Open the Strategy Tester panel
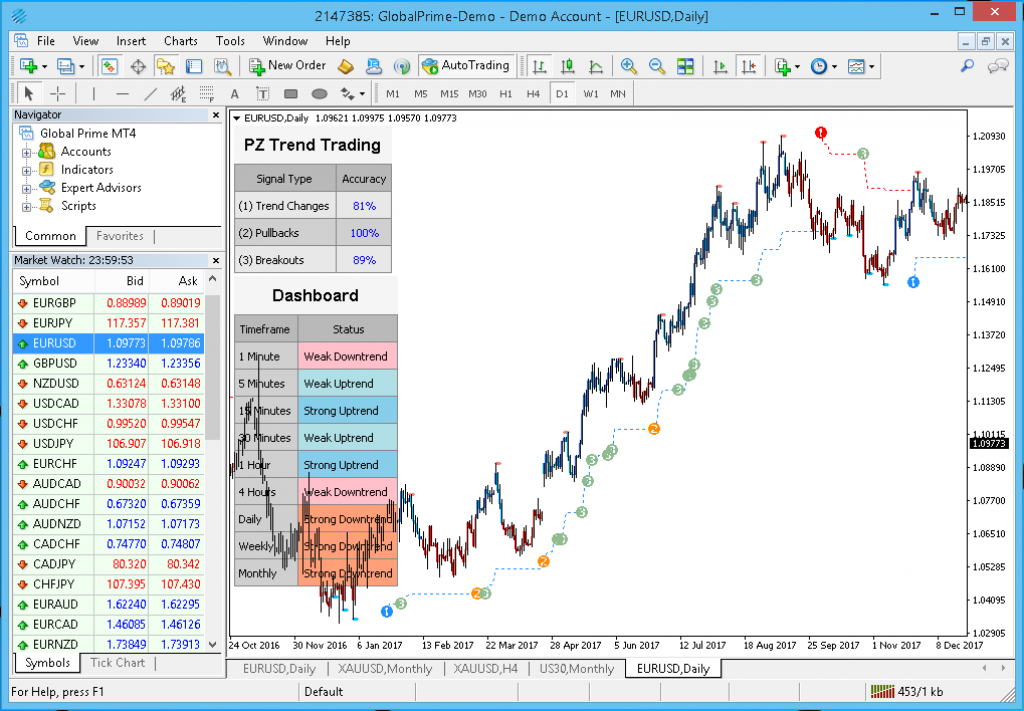Viewport: 1024px width, 711px height. [223, 66]
